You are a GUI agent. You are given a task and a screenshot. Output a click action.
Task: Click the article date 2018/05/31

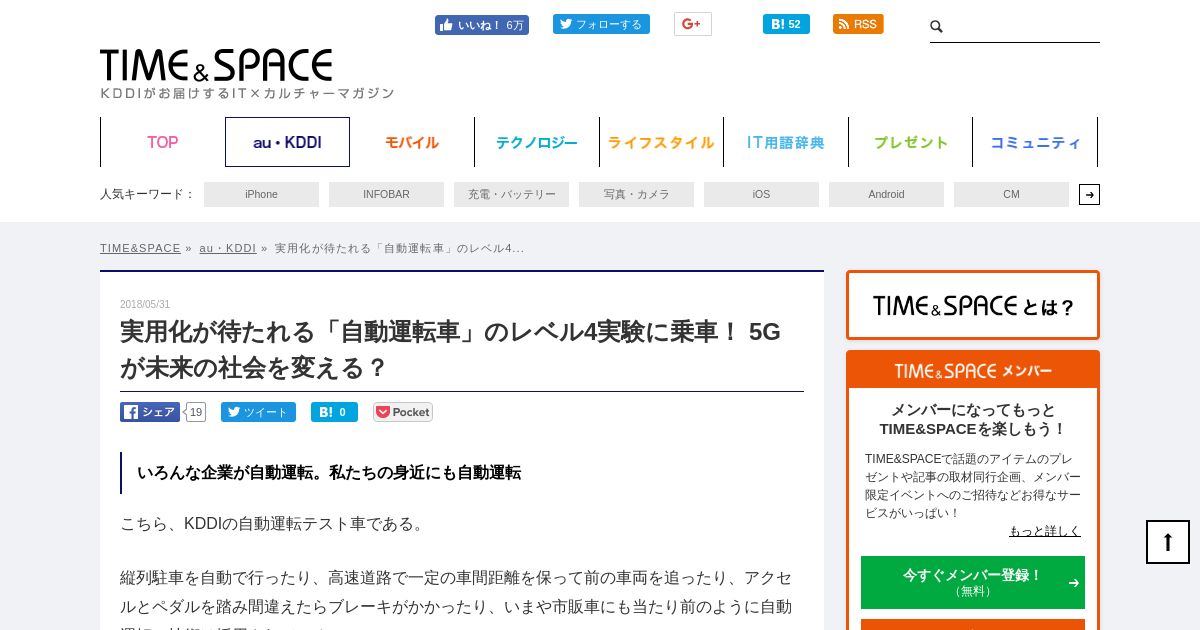145,305
